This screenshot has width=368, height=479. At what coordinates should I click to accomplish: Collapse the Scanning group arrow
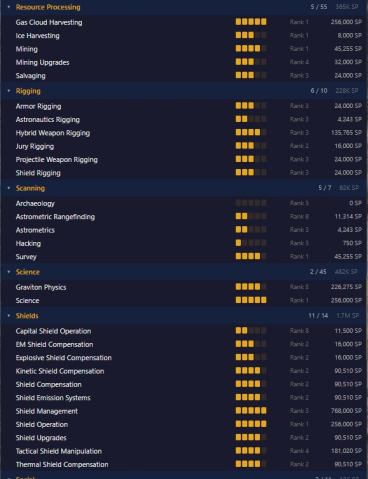pyautogui.click(x=9, y=188)
